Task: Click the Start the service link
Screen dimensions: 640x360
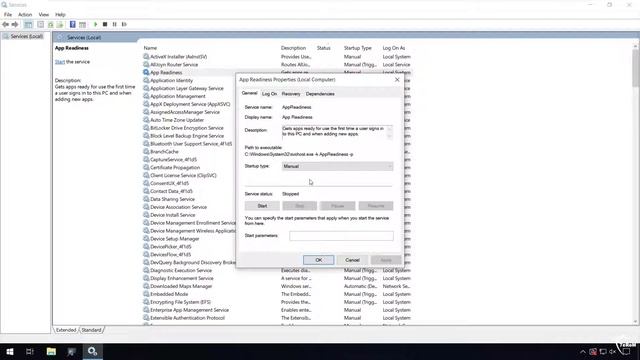Action: (60, 62)
